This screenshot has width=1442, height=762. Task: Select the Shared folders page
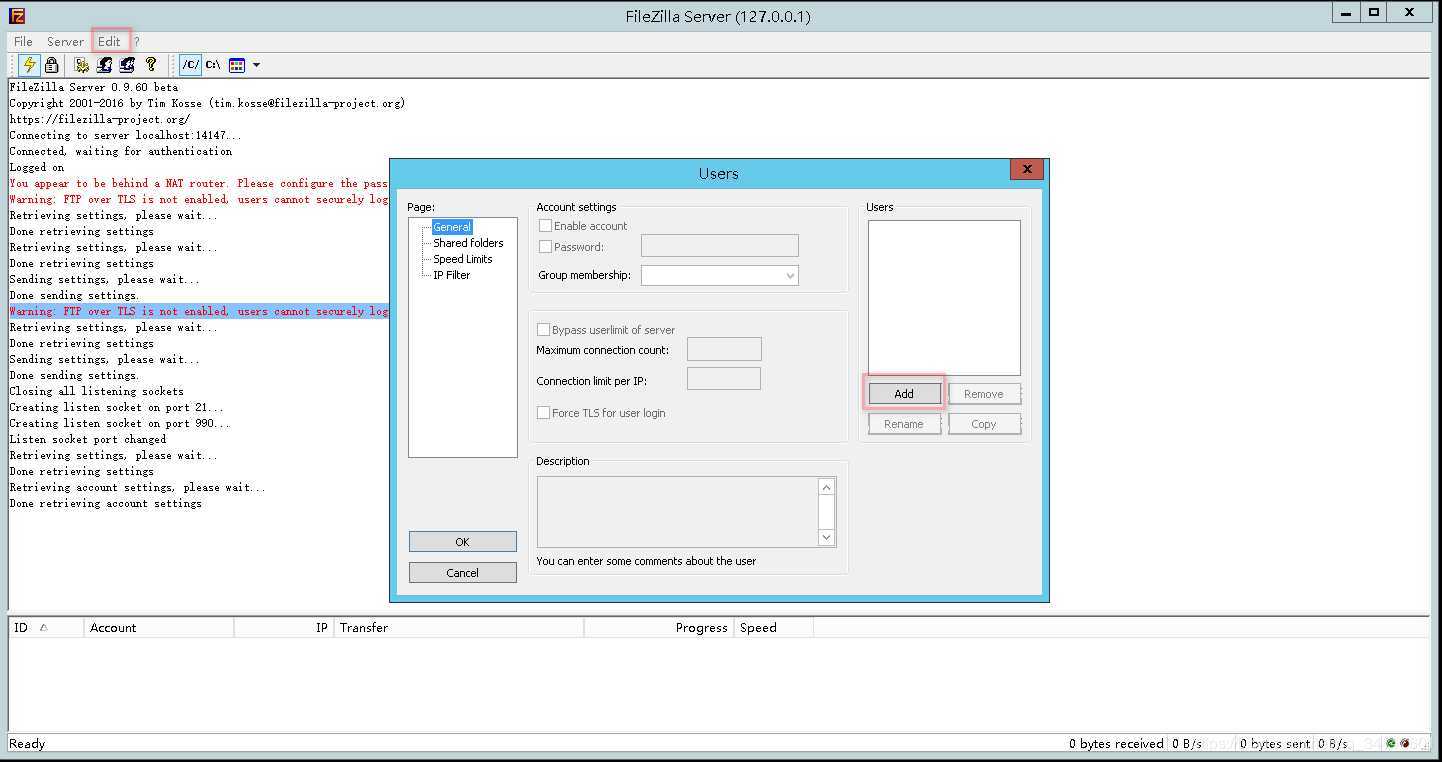pos(468,243)
